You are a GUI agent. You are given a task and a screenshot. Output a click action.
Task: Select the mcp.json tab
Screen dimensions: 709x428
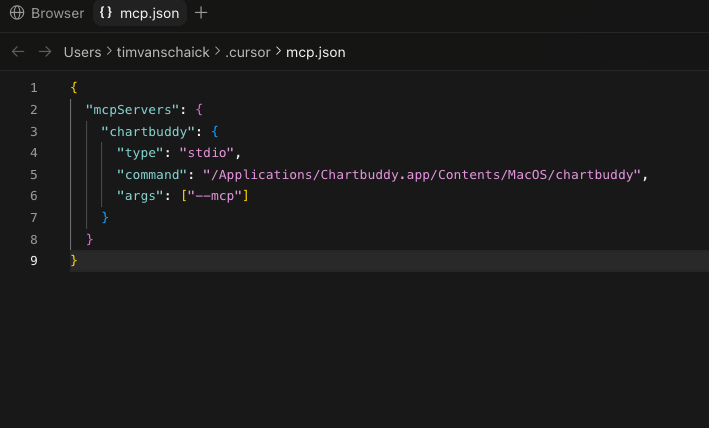pyautogui.click(x=140, y=13)
